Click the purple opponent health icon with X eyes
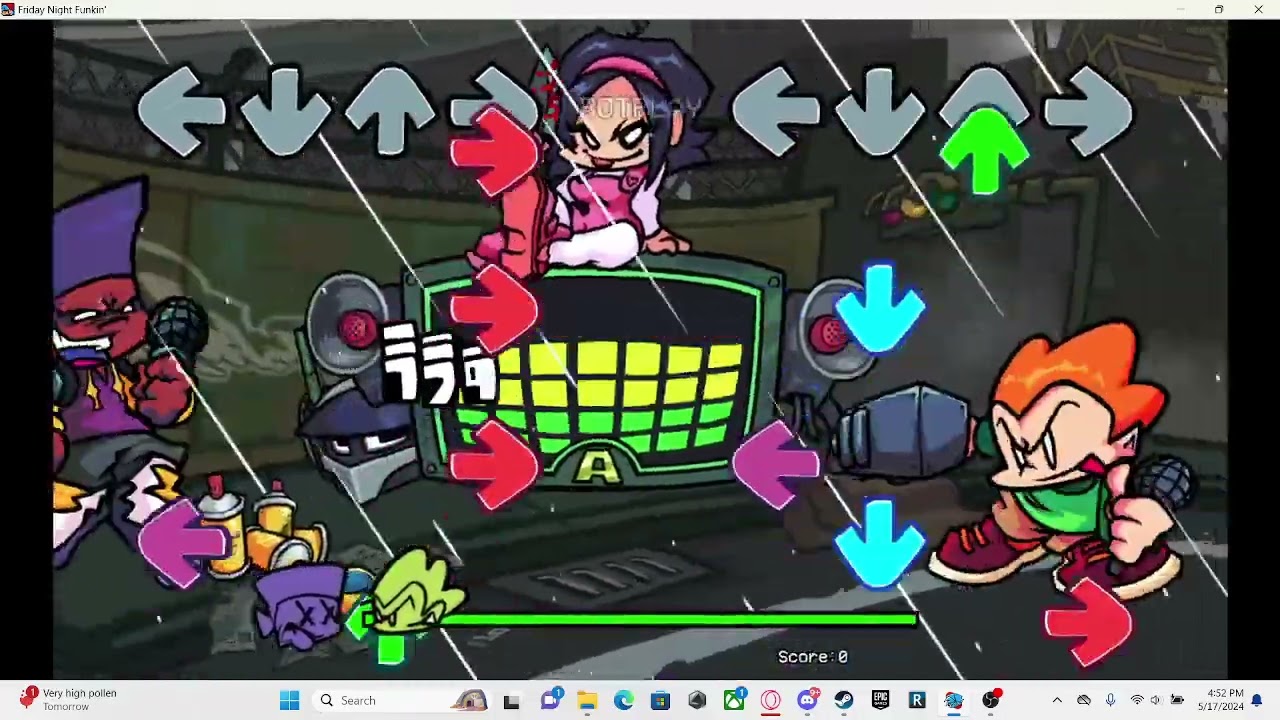 coord(300,605)
